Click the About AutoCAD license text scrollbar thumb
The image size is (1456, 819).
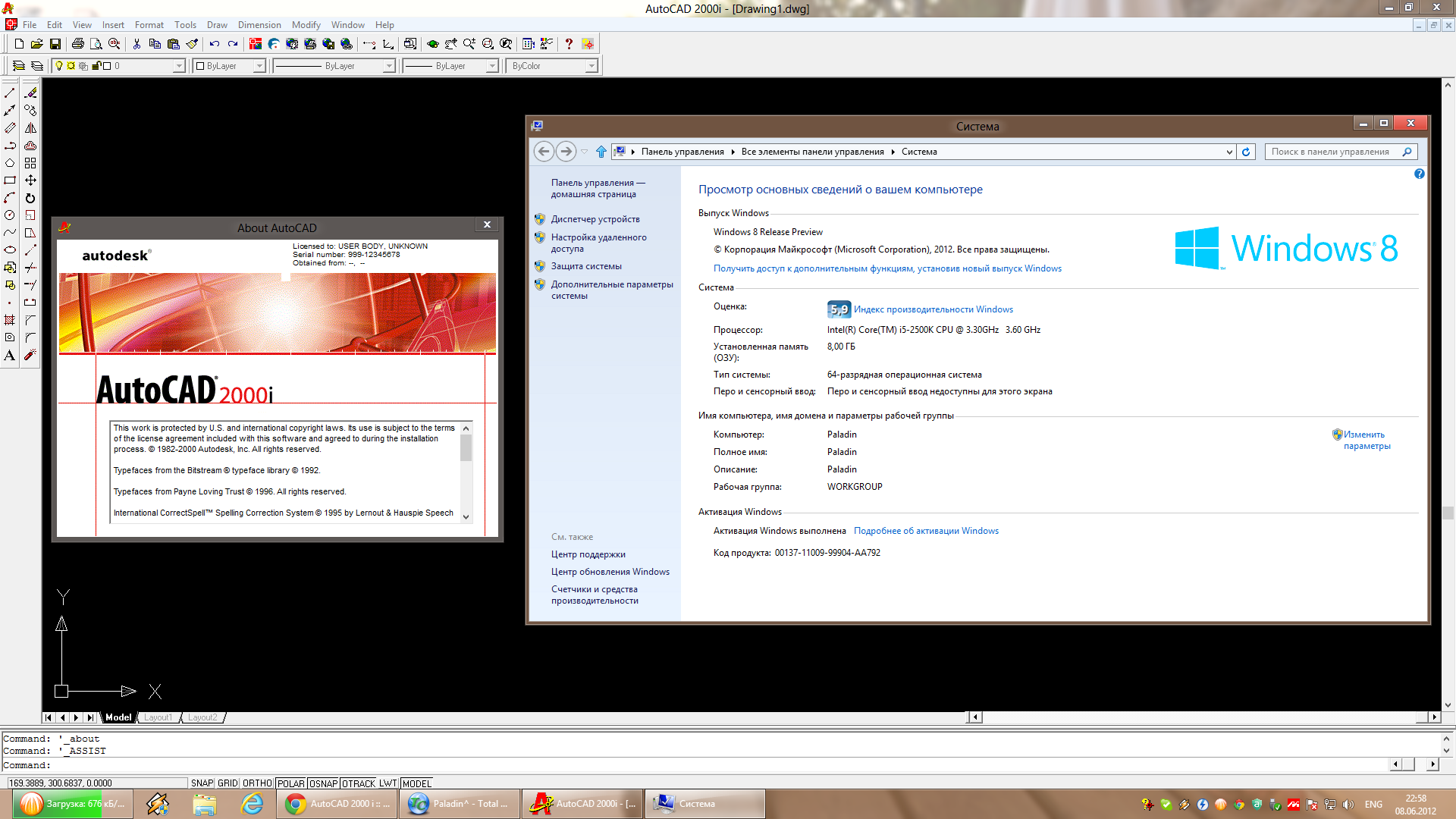pyautogui.click(x=466, y=447)
